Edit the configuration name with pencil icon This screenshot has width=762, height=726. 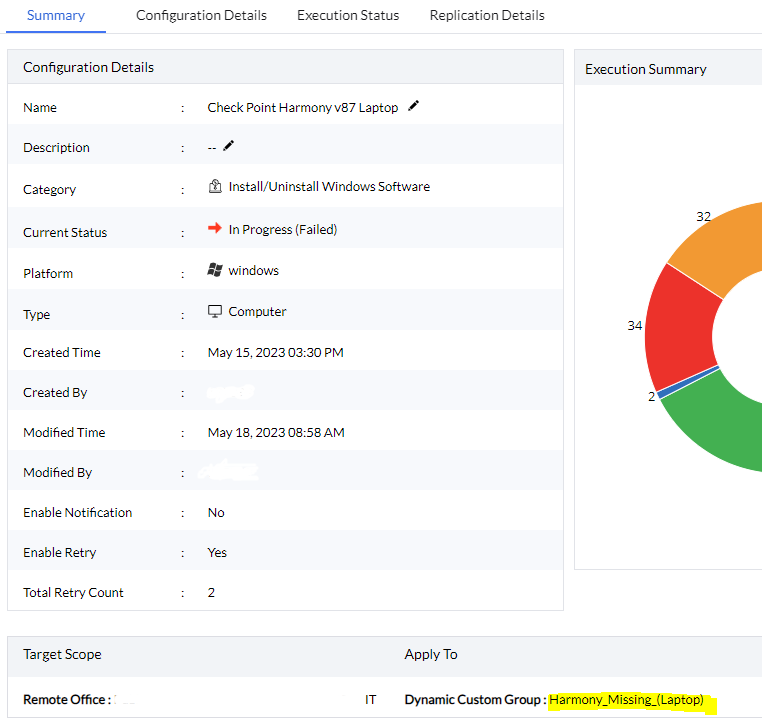[x=414, y=106]
